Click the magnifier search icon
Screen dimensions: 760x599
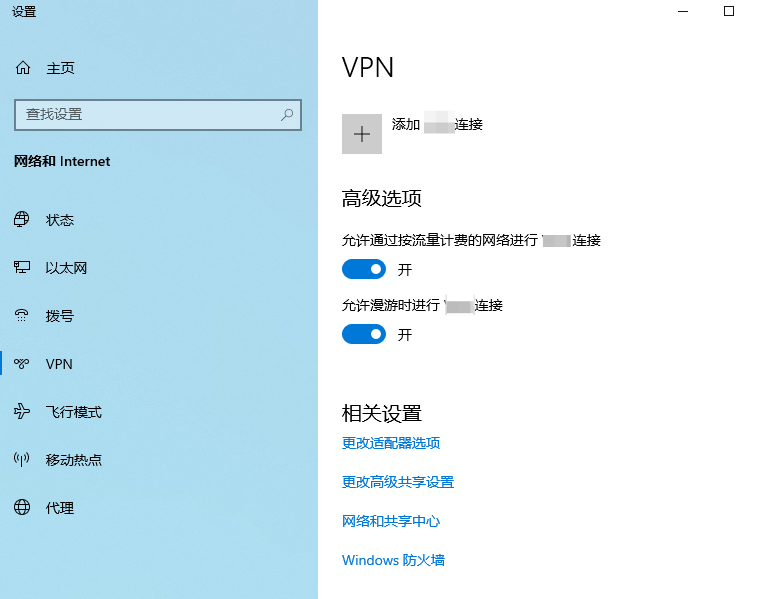click(287, 115)
